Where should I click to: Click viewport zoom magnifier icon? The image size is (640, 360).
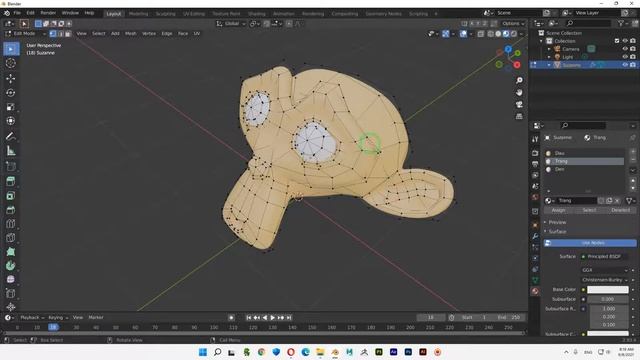coord(519,80)
